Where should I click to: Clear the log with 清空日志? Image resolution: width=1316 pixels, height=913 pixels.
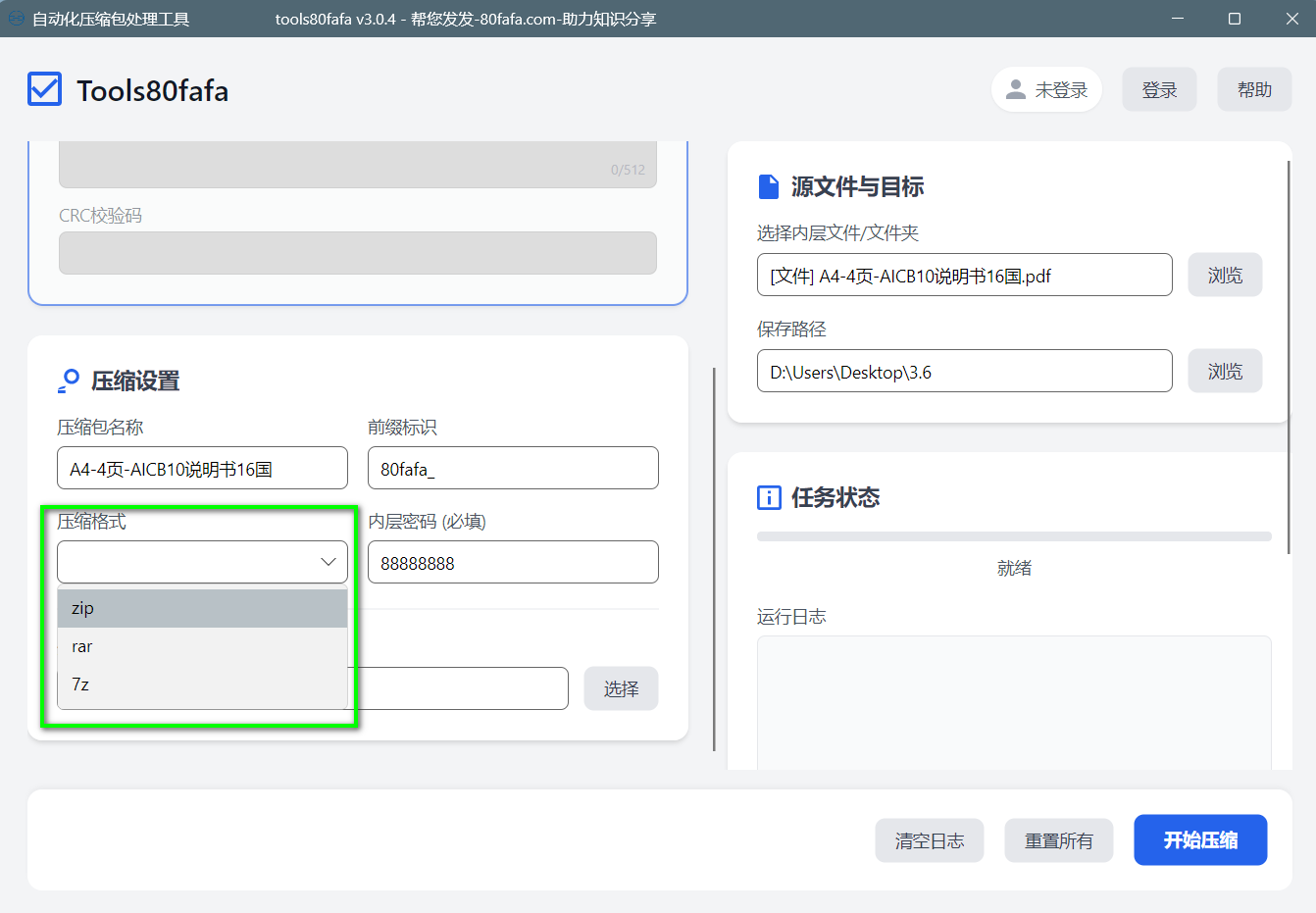coord(929,840)
